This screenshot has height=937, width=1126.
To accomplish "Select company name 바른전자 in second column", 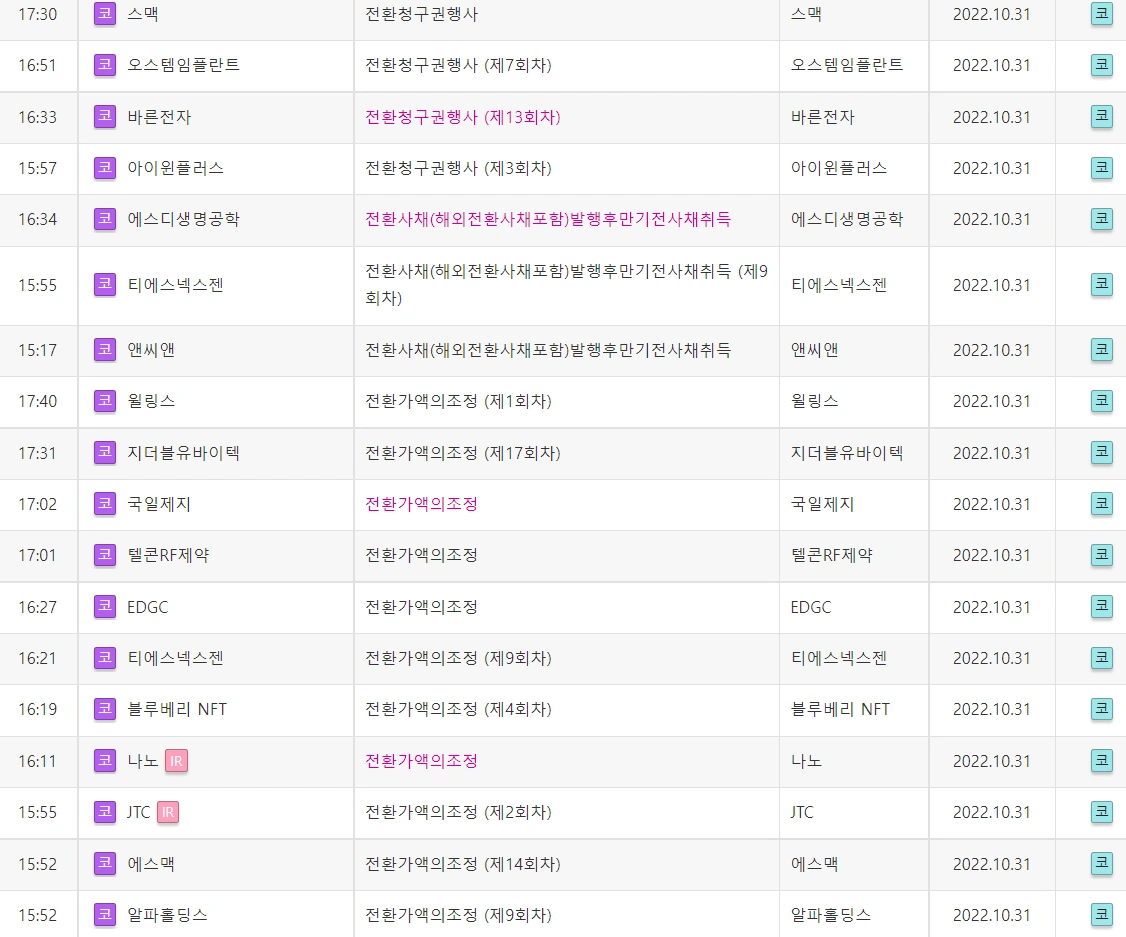I will [x=159, y=116].
